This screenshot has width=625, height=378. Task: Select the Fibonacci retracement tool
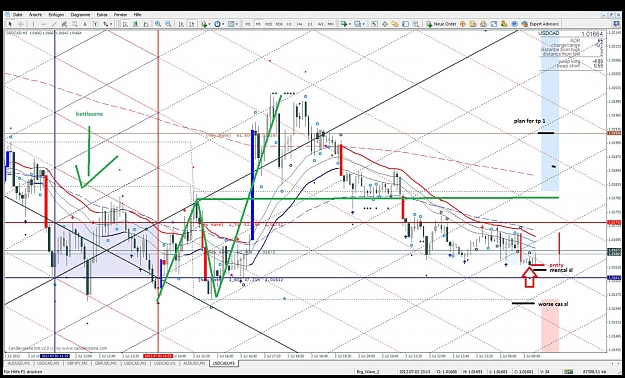(x=75, y=24)
